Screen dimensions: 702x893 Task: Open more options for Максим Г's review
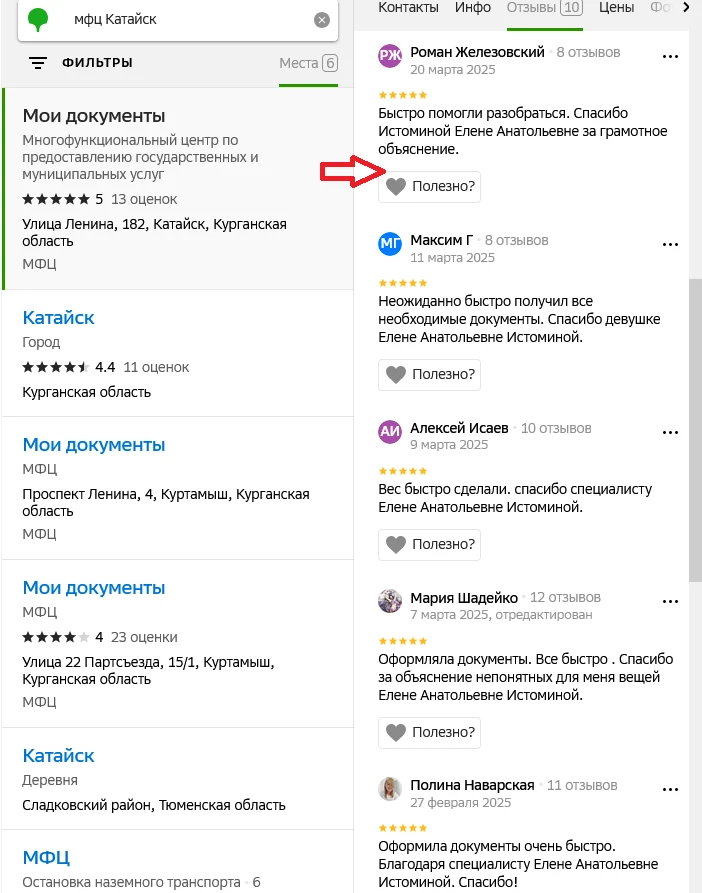pyautogui.click(x=670, y=241)
